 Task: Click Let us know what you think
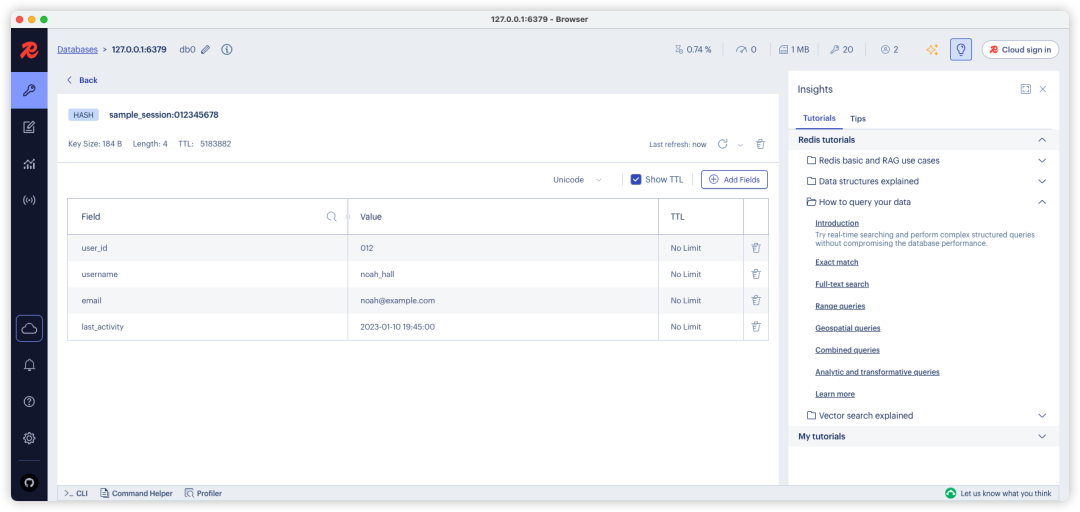click(998, 493)
